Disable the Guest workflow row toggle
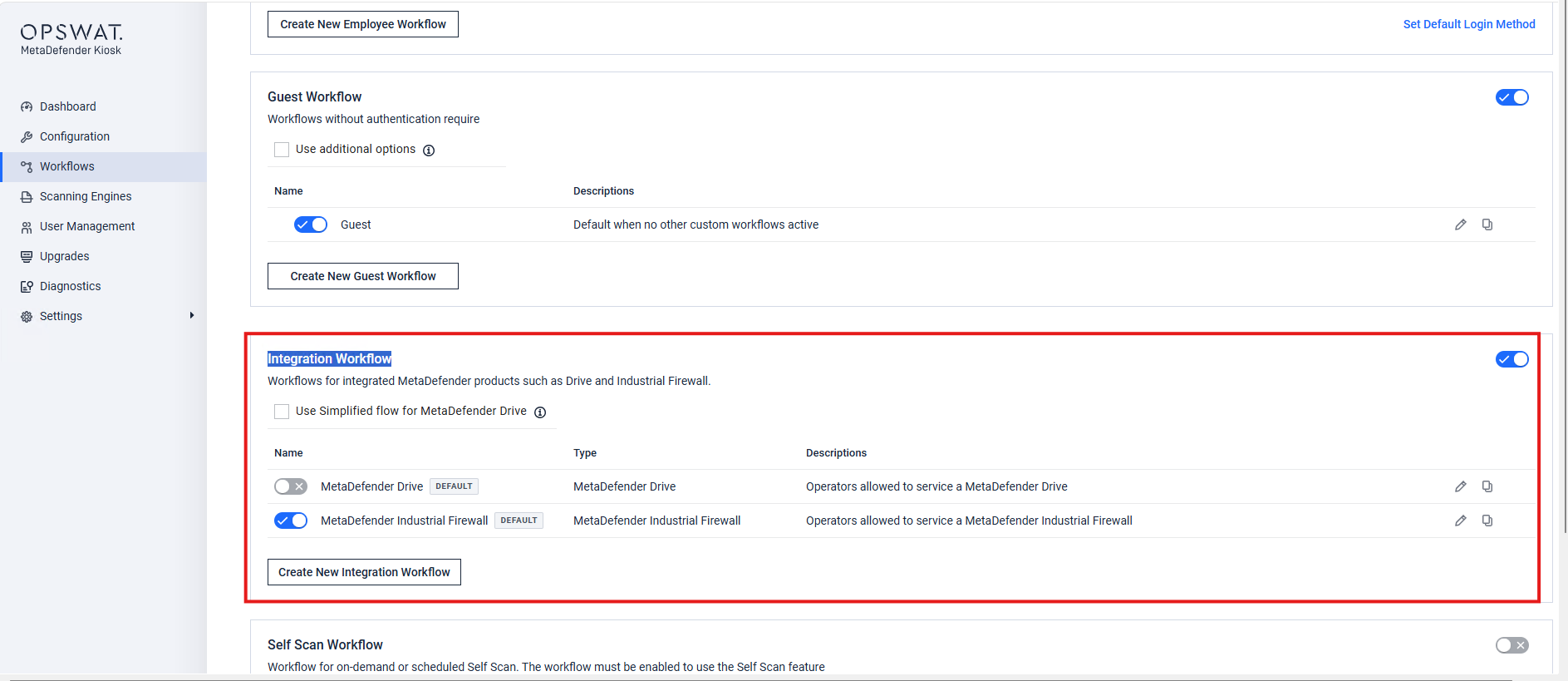Screen dimensions: 1568x681 (311, 225)
